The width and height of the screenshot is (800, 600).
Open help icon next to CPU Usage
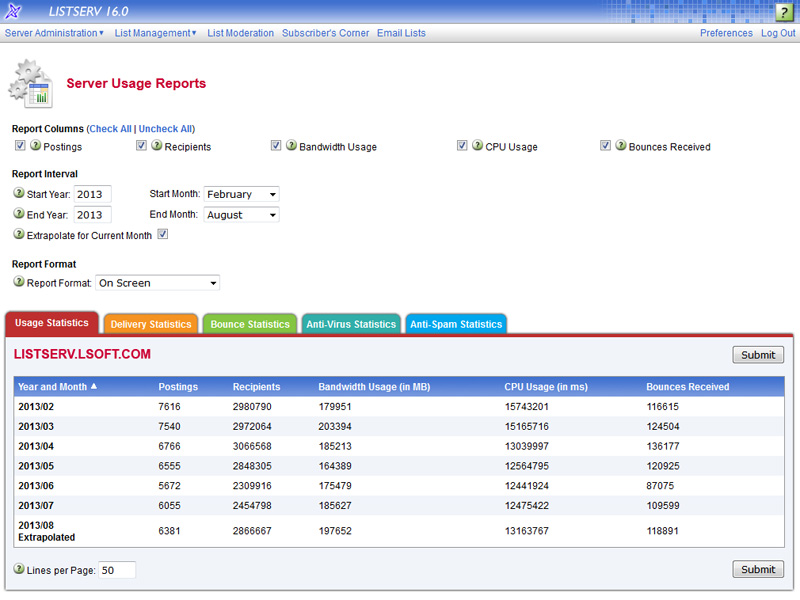point(478,145)
